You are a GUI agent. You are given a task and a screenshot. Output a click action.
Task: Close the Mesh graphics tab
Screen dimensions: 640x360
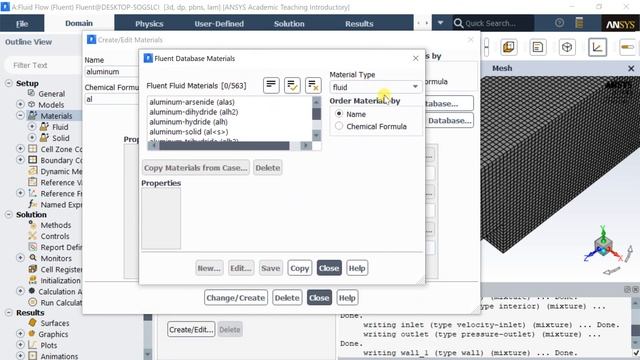631,68
